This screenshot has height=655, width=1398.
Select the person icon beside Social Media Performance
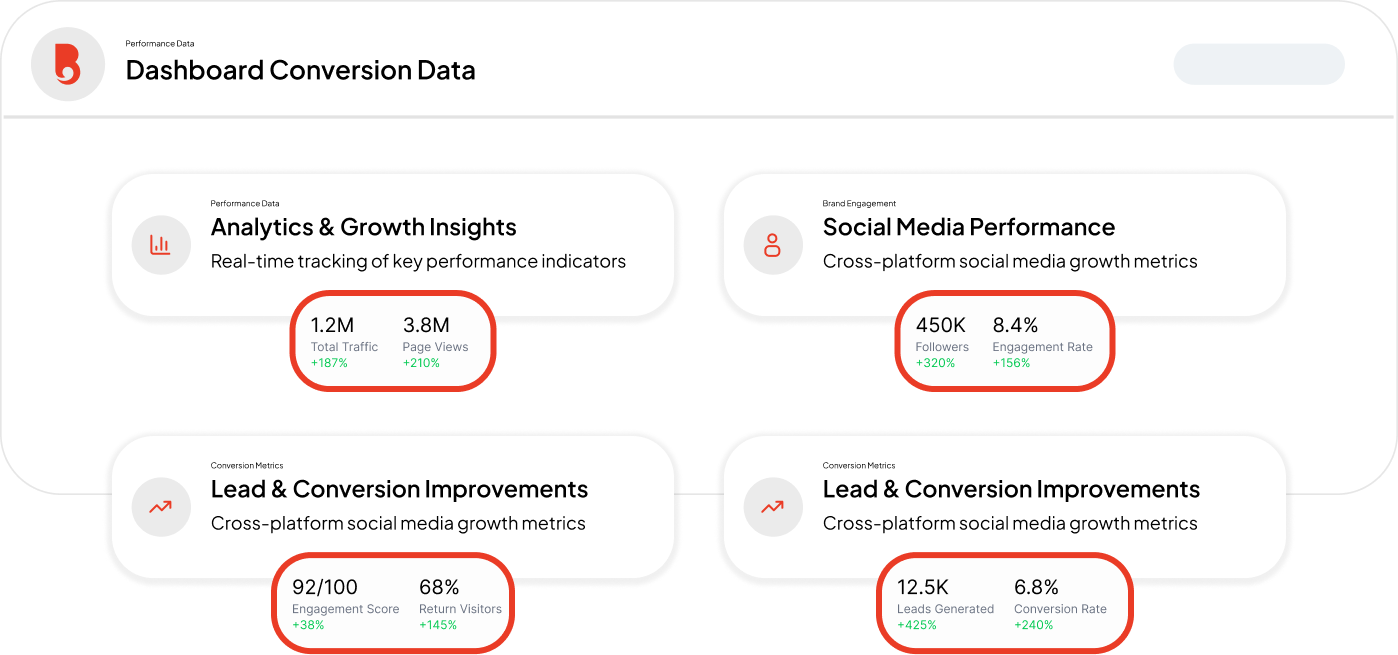coord(772,245)
